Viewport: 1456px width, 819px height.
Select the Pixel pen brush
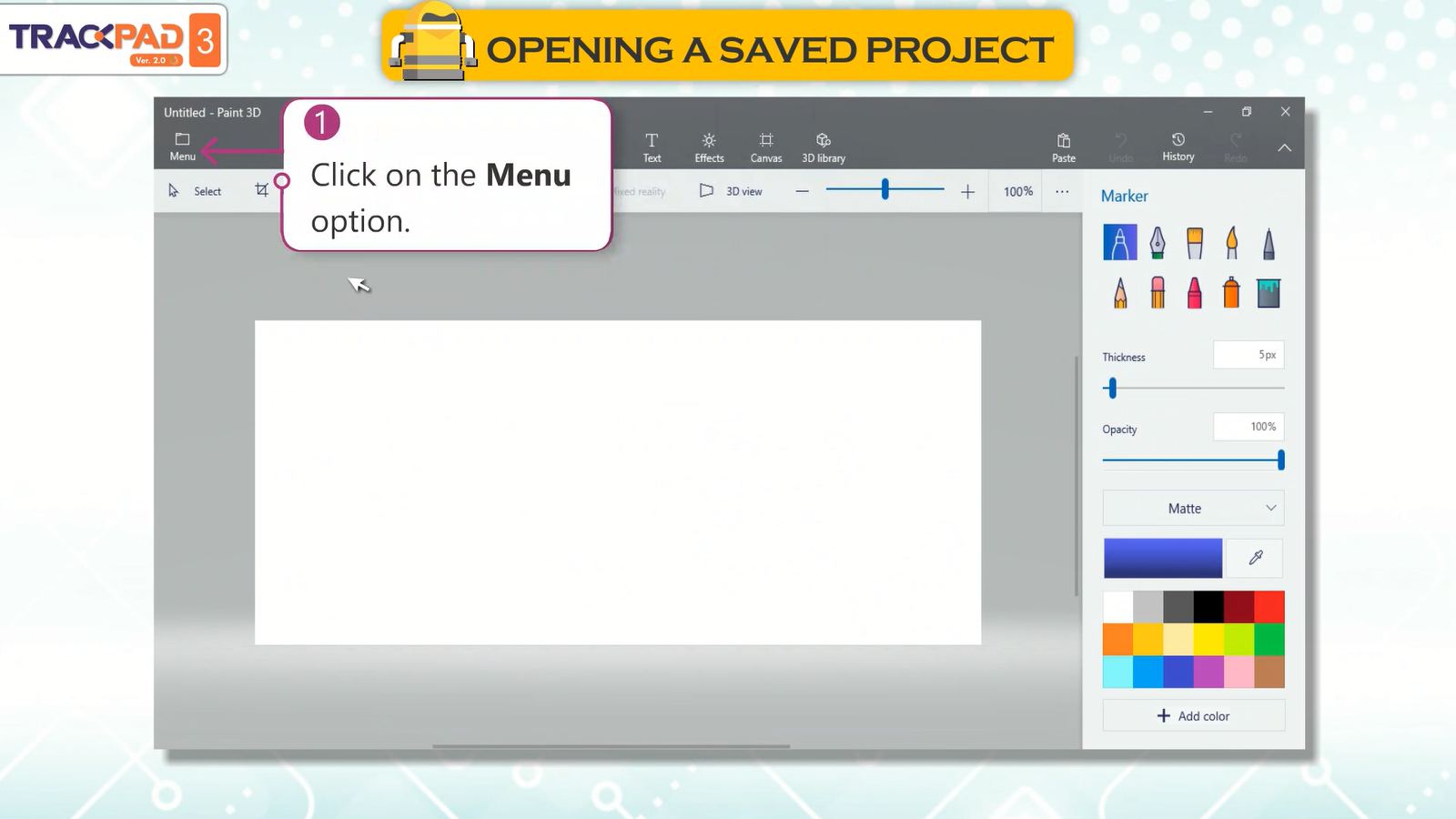click(x=1269, y=242)
